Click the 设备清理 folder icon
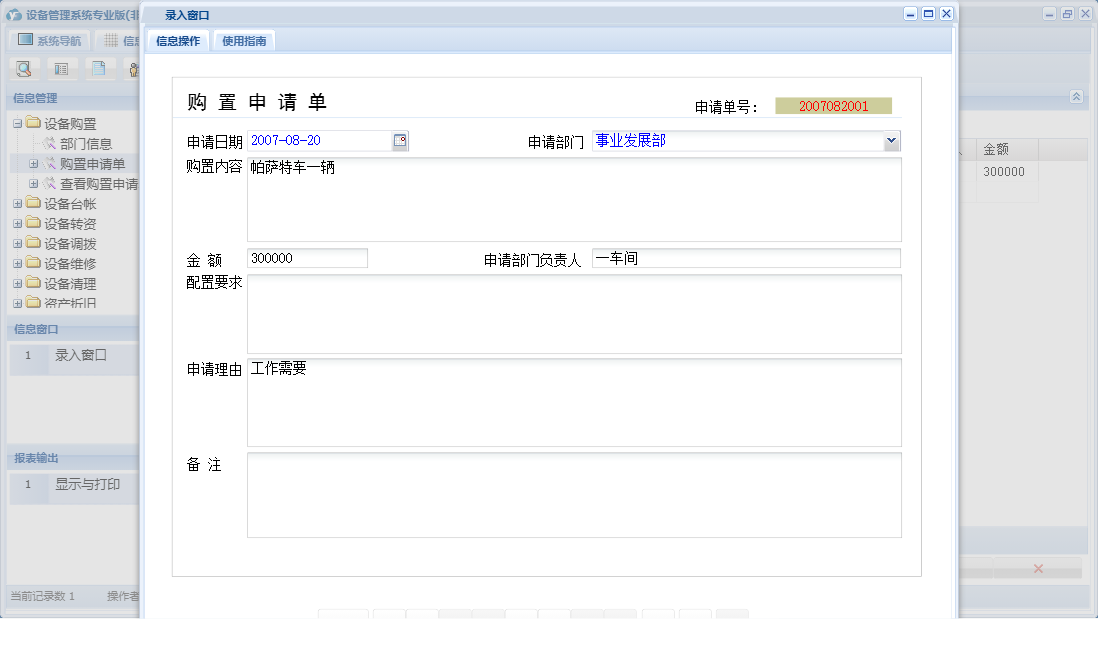The height and width of the screenshot is (655, 1098). click(33, 283)
